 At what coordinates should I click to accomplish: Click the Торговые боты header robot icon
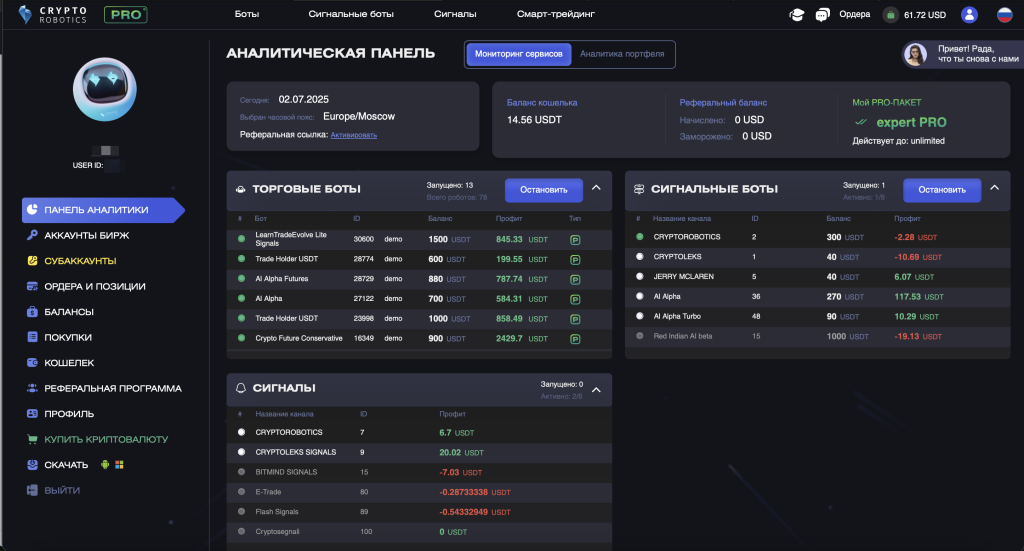240,189
